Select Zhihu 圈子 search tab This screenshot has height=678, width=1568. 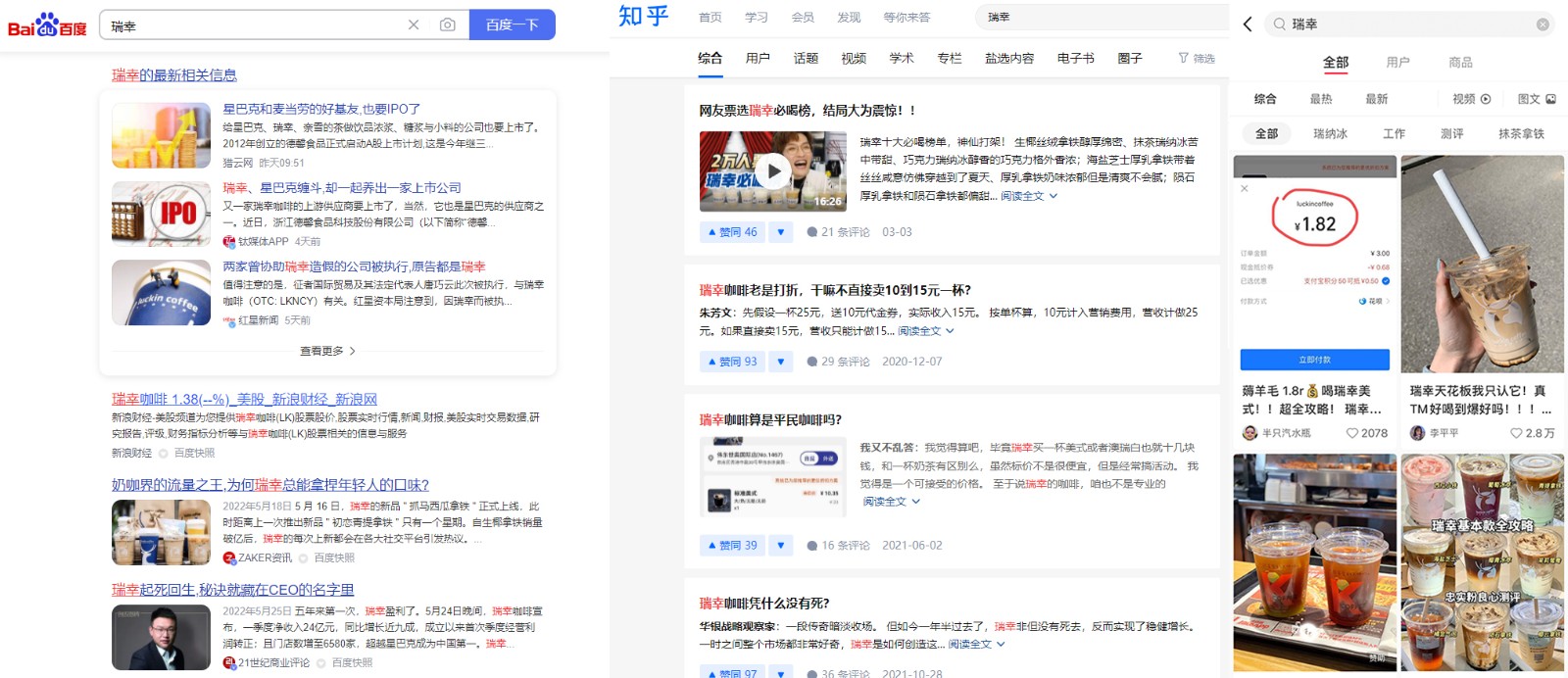[x=1130, y=59]
